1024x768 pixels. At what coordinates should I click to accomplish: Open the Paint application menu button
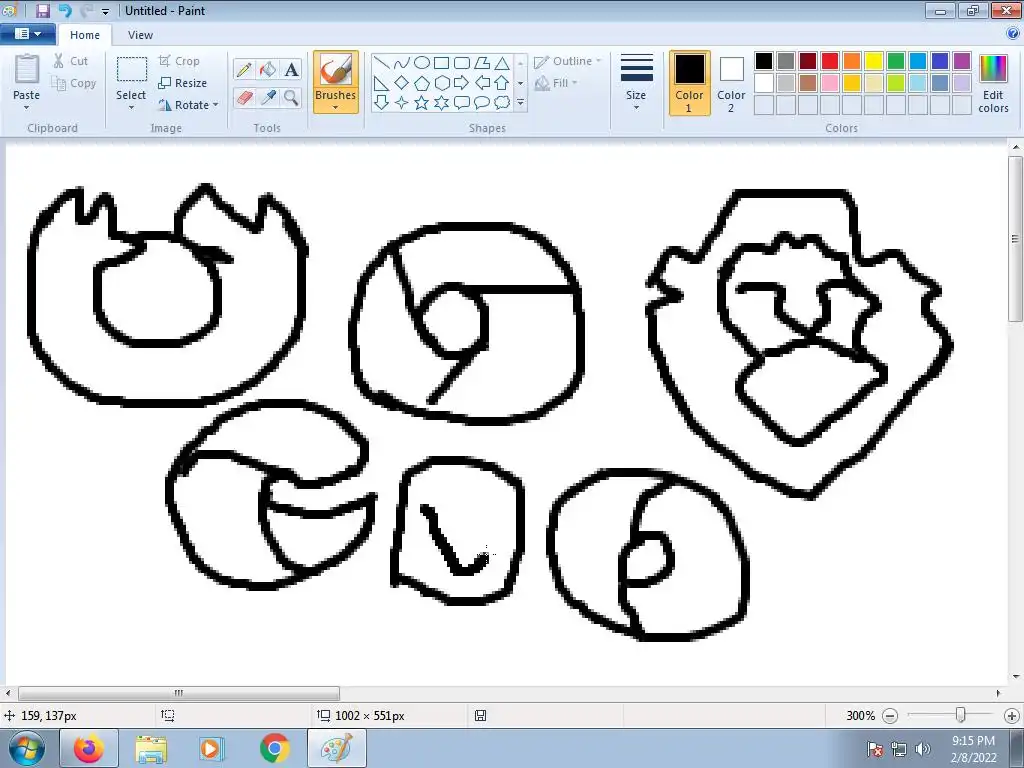(x=27, y=34)
